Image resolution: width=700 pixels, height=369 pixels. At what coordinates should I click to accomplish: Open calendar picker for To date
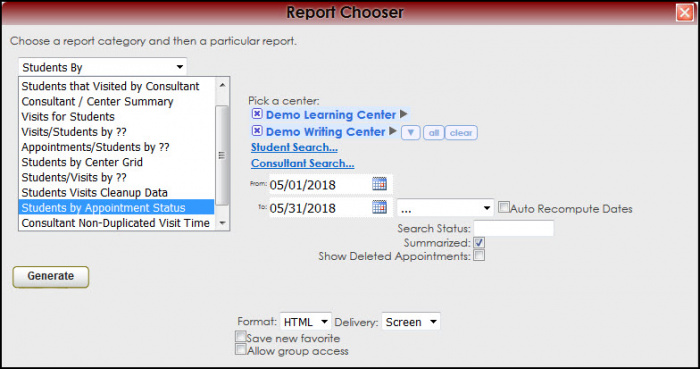(x=379, y=207)
